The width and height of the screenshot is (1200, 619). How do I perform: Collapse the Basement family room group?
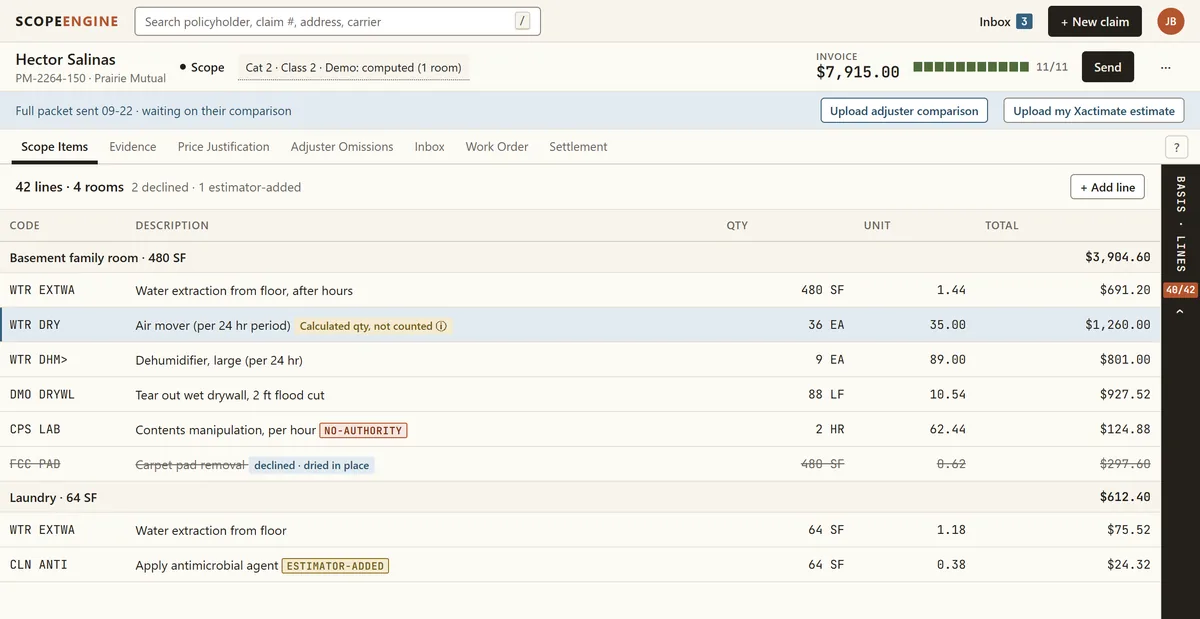pyautogui.click(x=580, y=257)
